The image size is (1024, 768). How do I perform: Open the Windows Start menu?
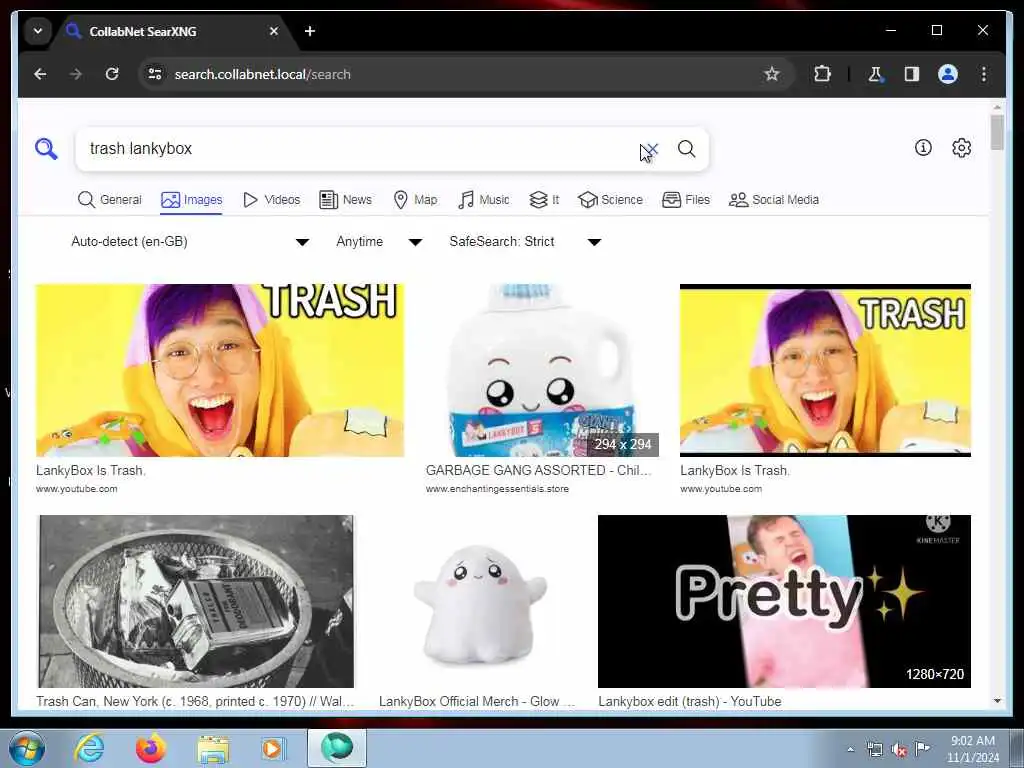point(27,748)
